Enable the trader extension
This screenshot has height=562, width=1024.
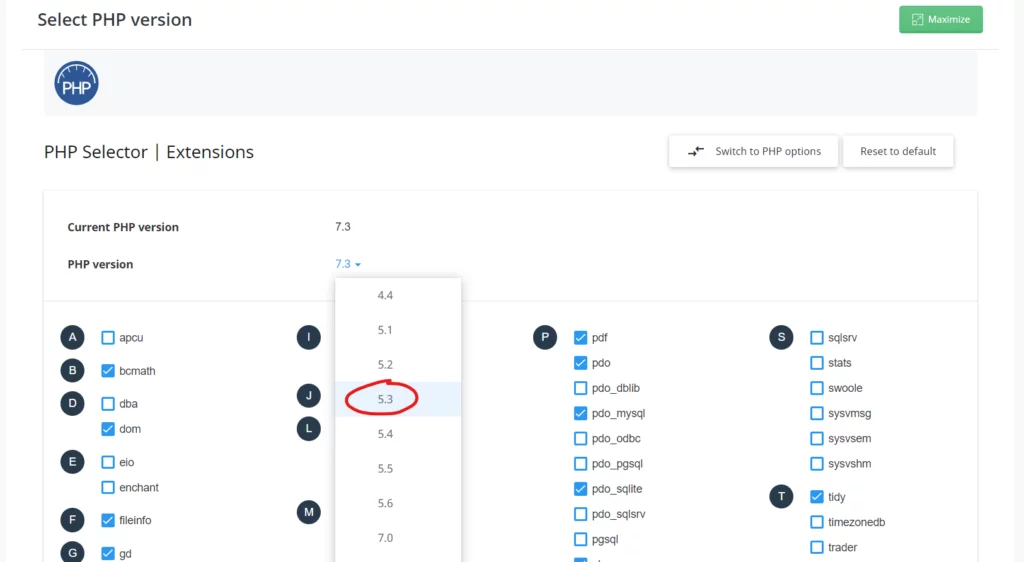click(817, 548)
